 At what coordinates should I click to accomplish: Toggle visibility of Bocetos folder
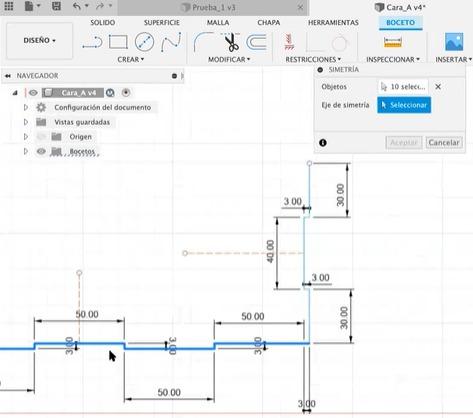coord(41,151)
